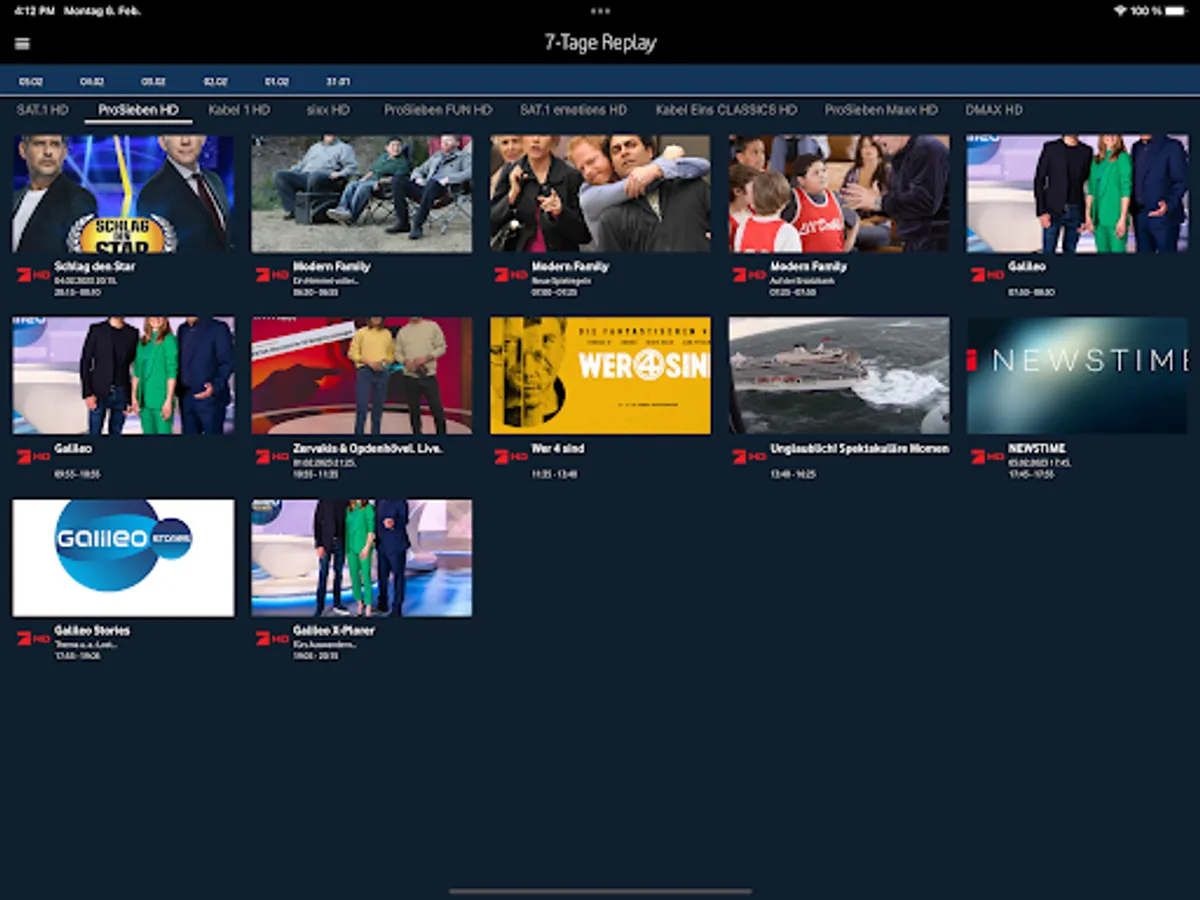Open the NEWSTIME thumbnail
This screenshot has height=900, width=1200.
(x=1078, y=376)
